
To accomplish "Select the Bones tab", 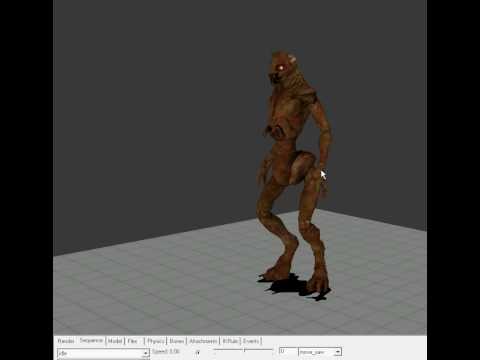I will (x=176, y=341).
